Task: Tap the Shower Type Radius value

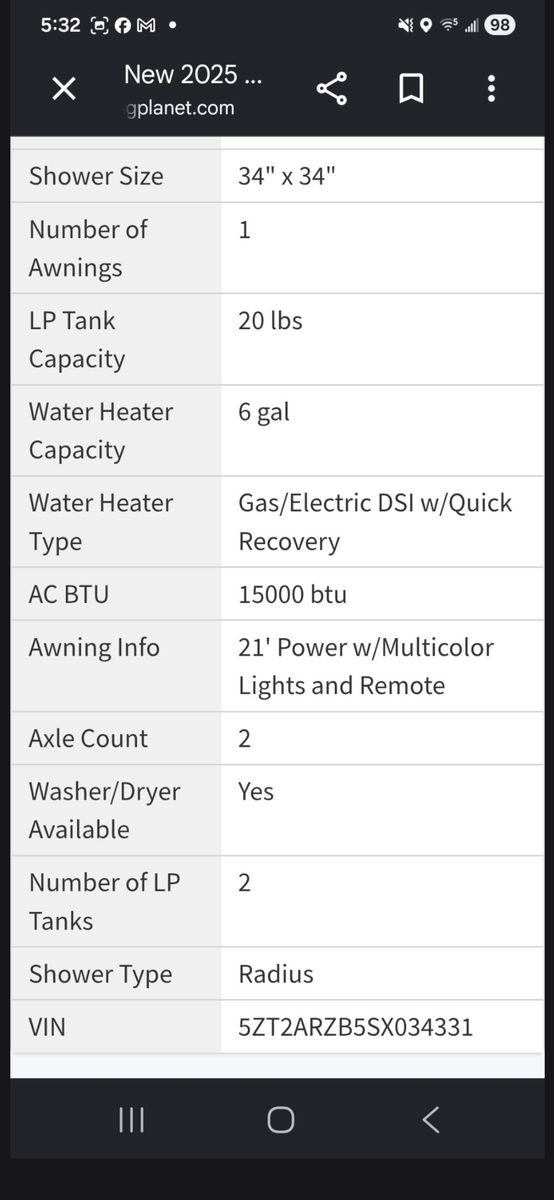Action: 276,974
